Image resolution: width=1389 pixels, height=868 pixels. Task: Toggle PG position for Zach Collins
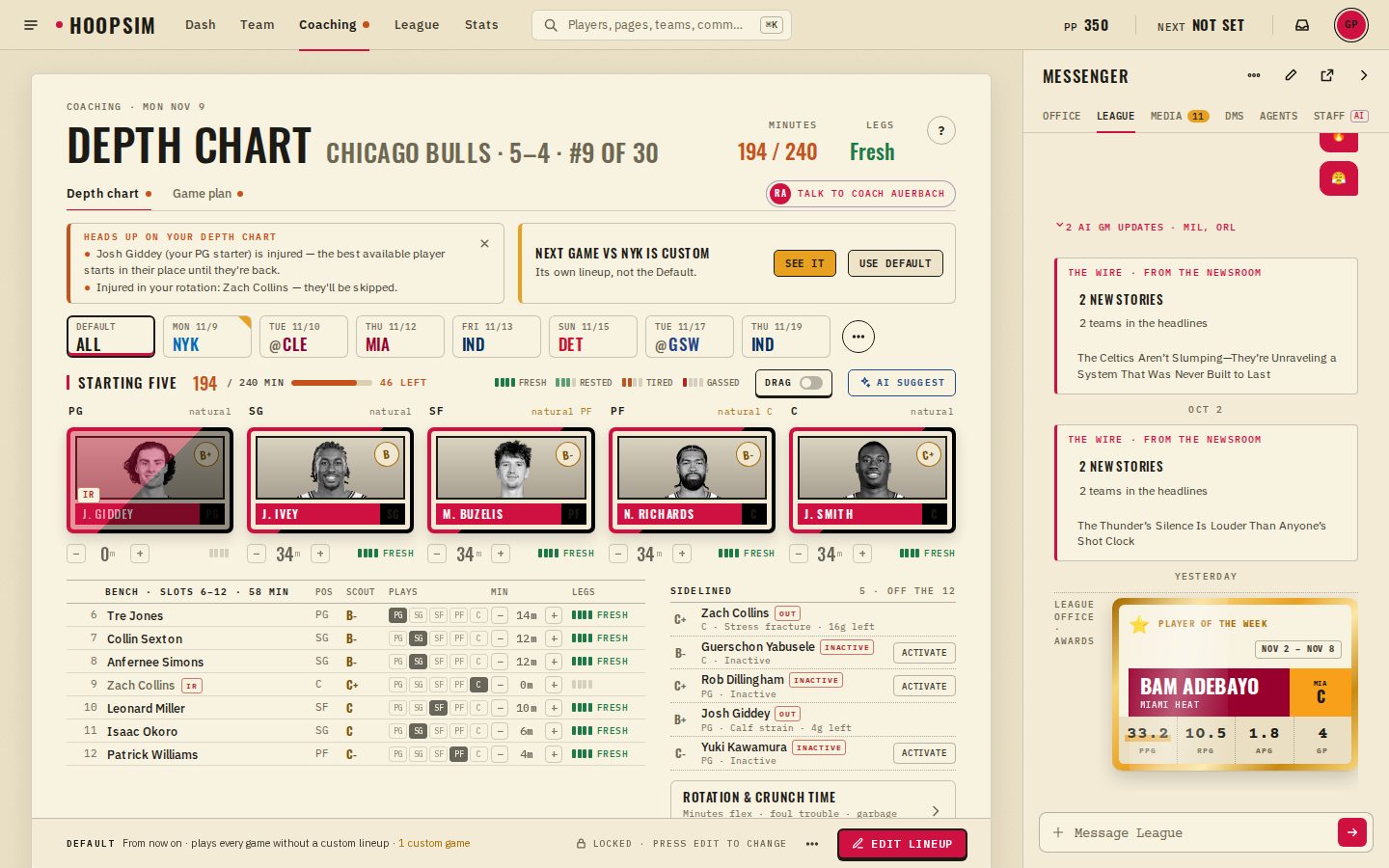(x=397, y=685)
